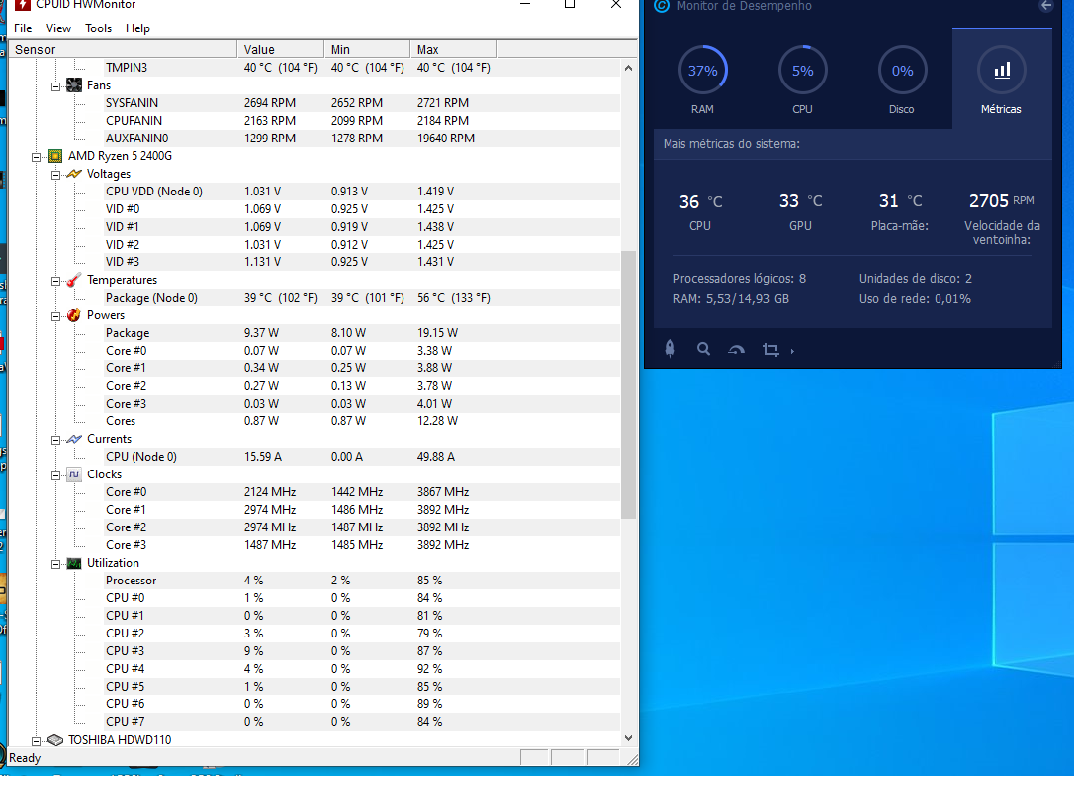Collapse the Utilization tree node
This screenshot has height=790, width=1078.
click(55, 564)
